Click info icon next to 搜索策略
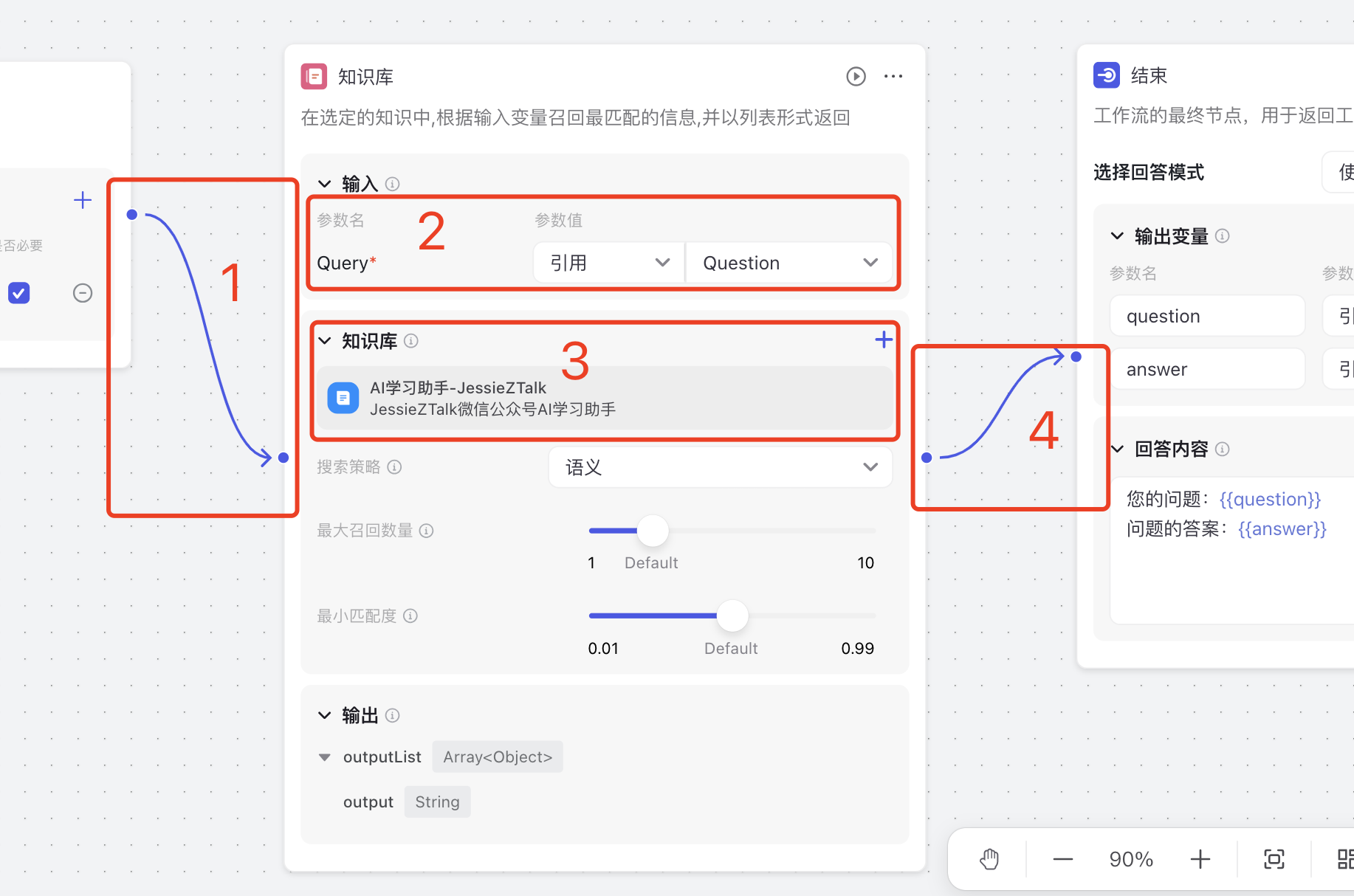The width and height of the screenshot is (1354, 896). 395,467
